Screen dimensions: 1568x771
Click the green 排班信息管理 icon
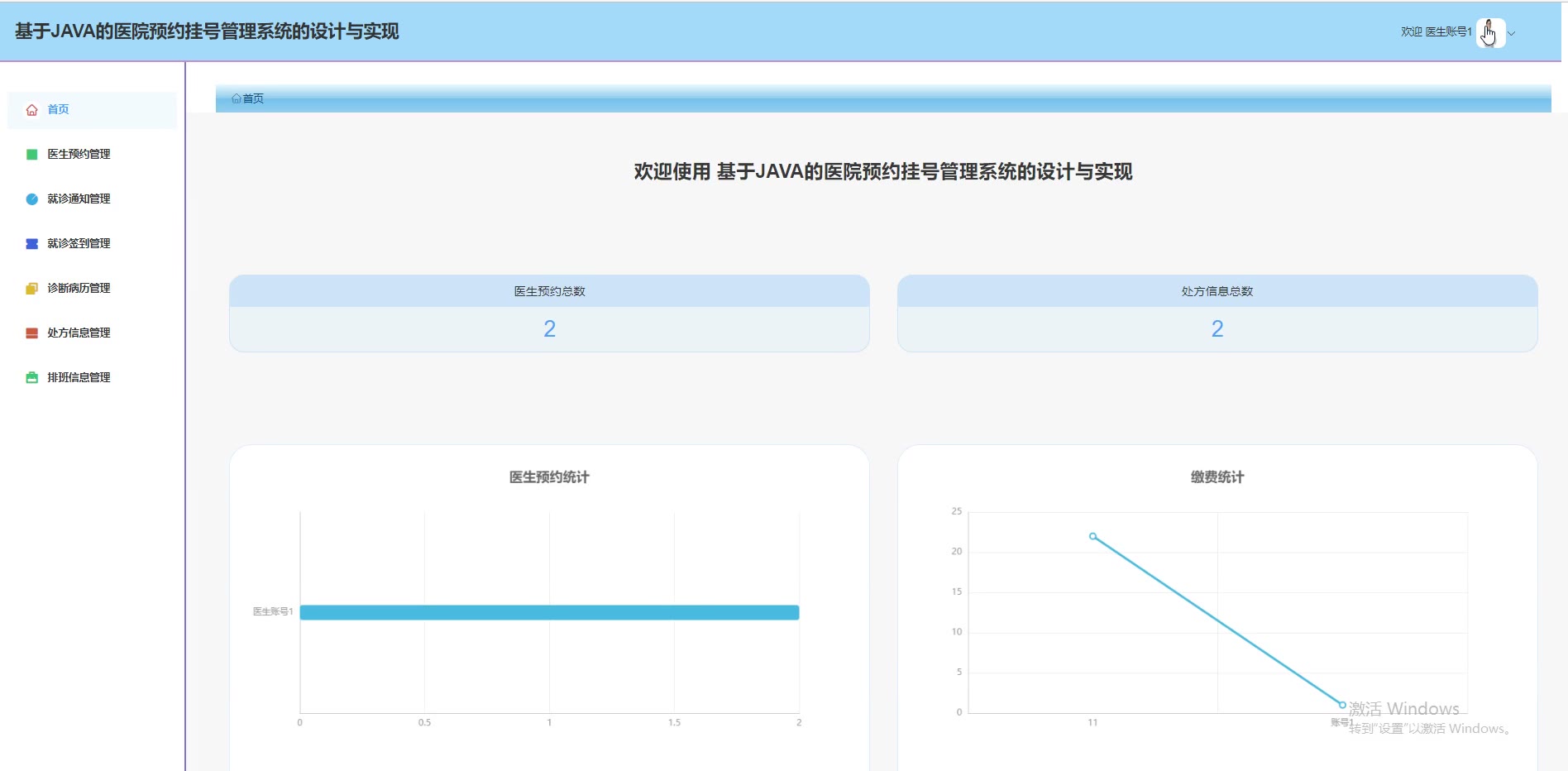pyautogui.click(x=31, y=378)
